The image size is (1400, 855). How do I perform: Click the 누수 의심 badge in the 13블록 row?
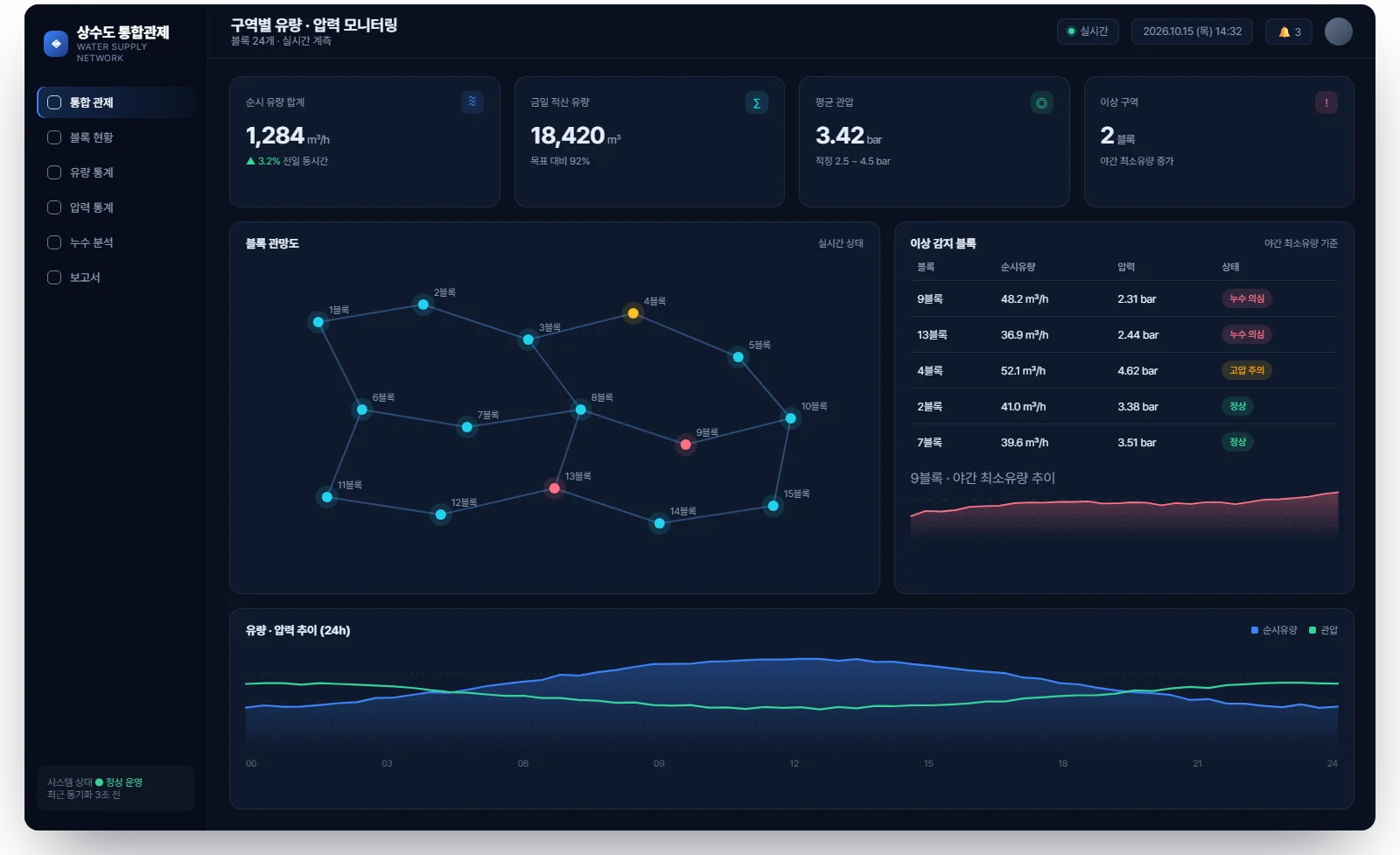(x=1247, y=334)
